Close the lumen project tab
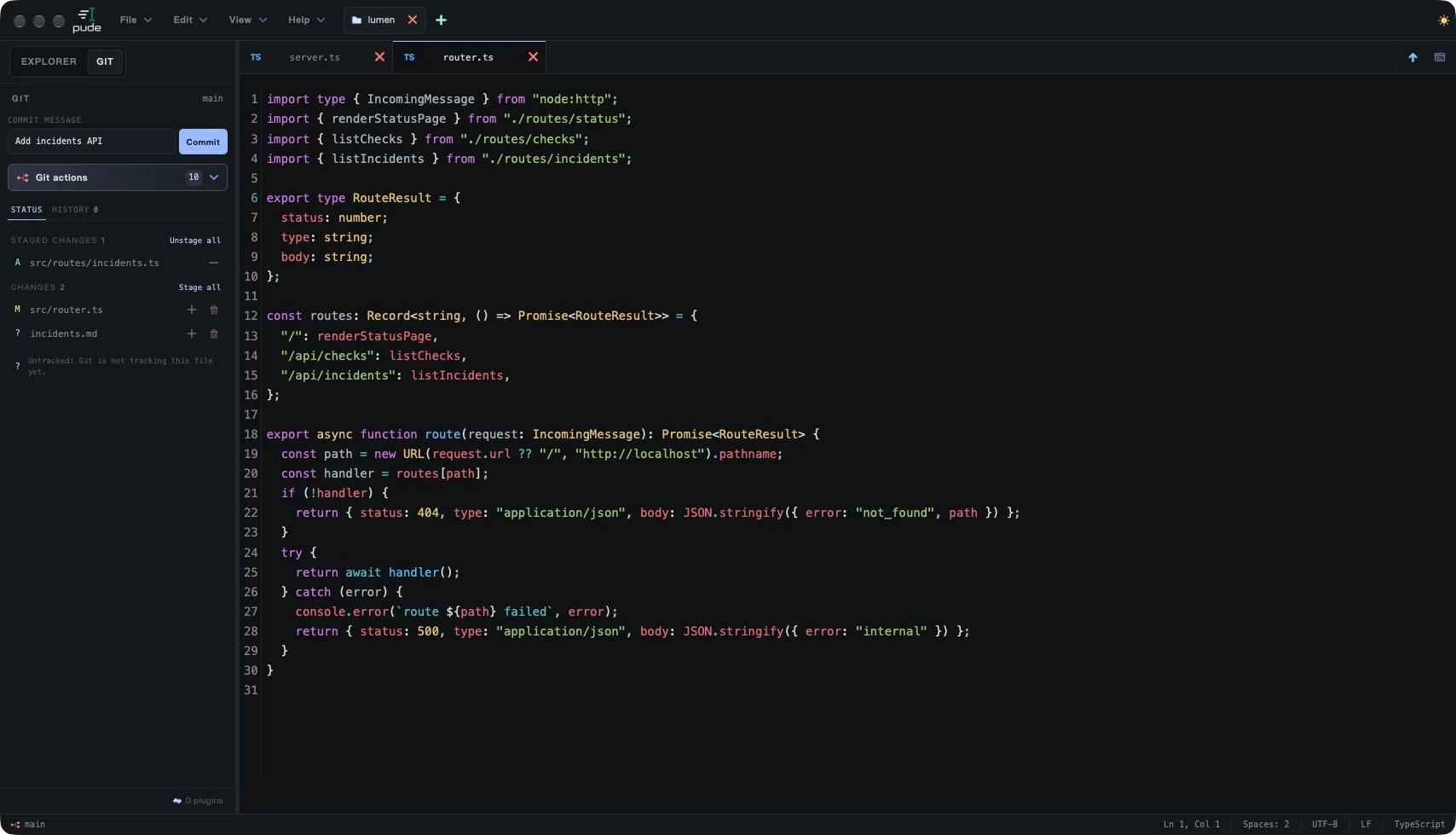1456x835 pixels. click(412, 20)
